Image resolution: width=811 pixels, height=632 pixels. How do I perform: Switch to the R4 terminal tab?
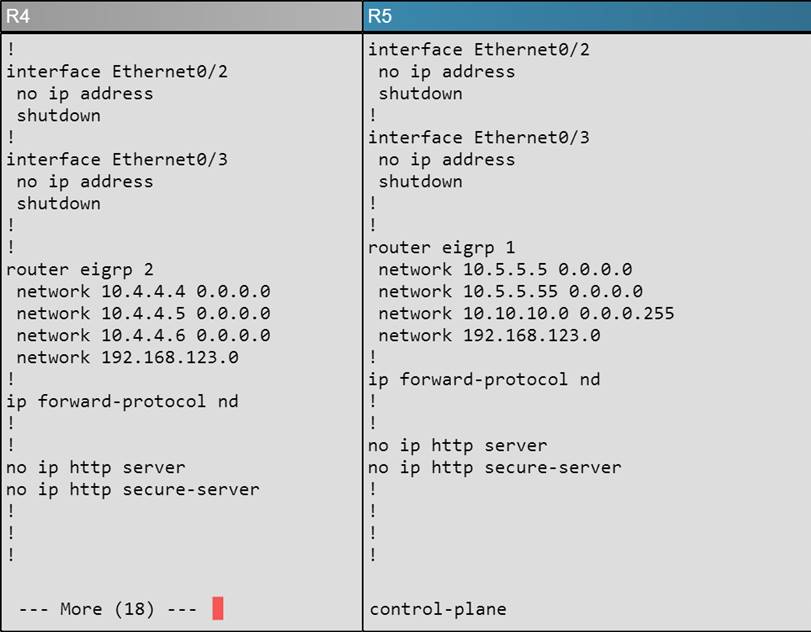180,15
